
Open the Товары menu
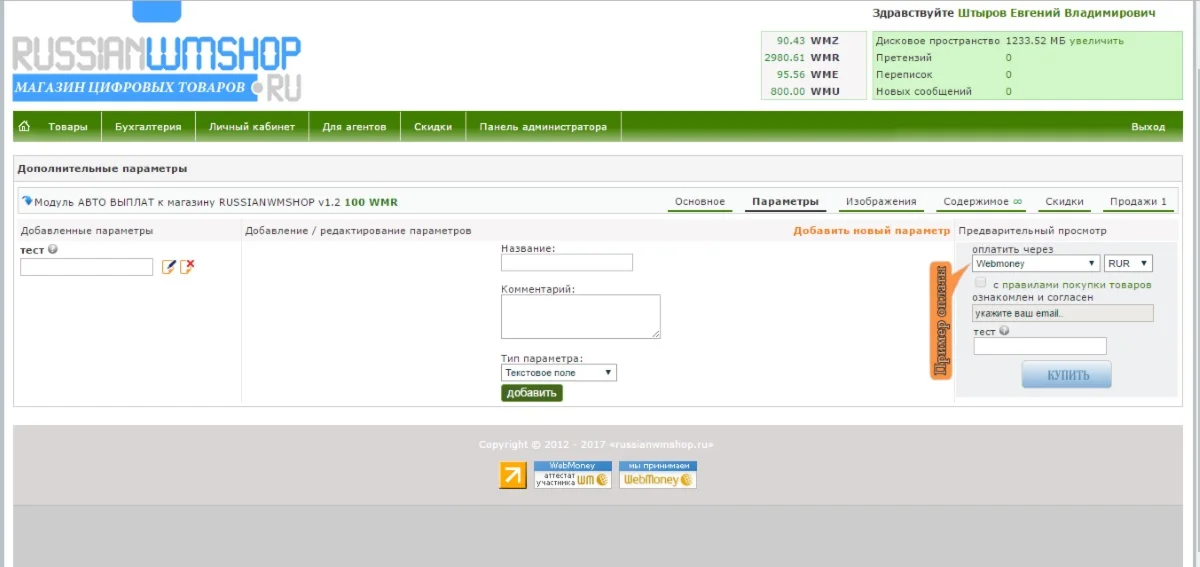click(x=68, y=127)
